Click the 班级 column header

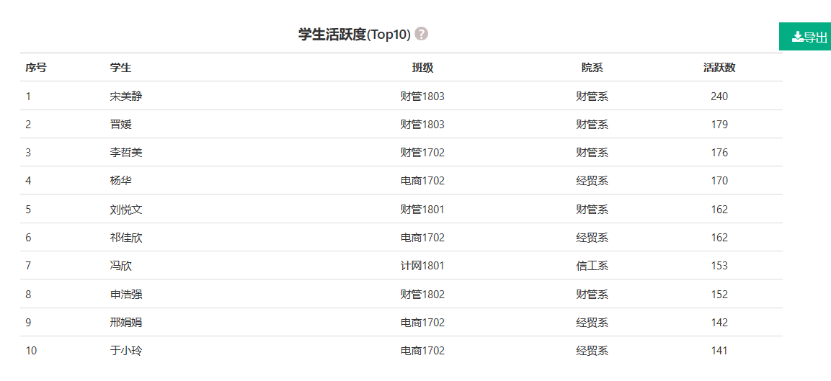click(x=422, y=68)
